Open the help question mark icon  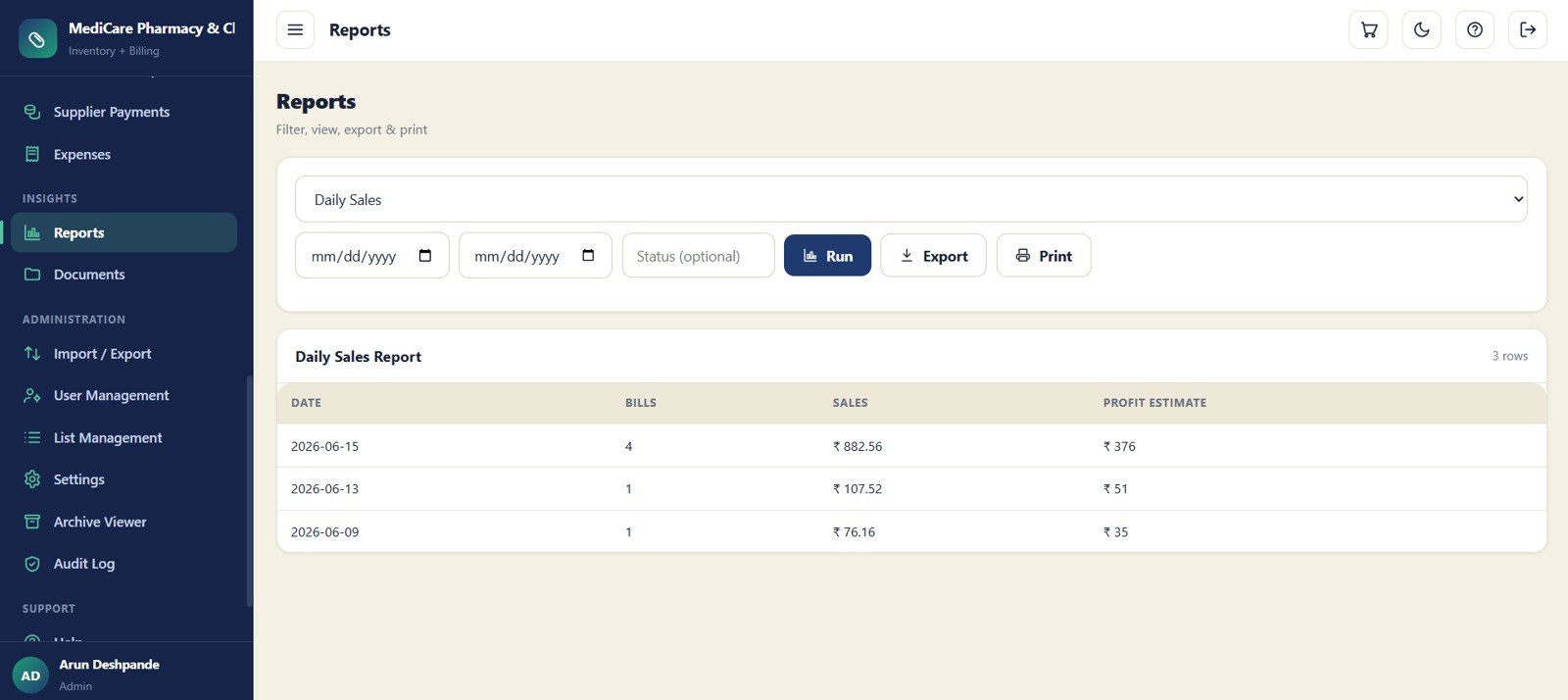click(x=1475, y=30)
